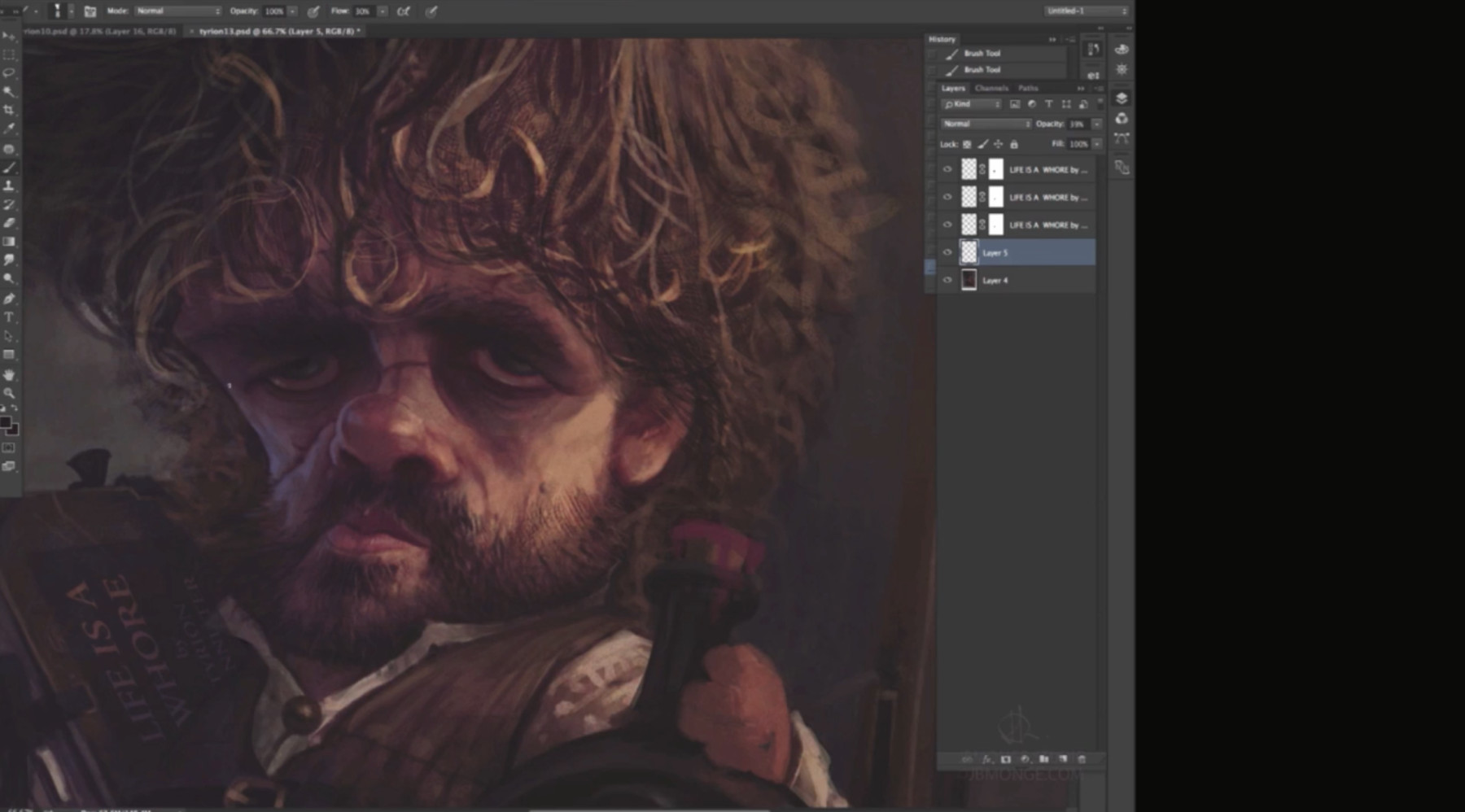Open the layer Fill arrow
The height and width of the screenshot is (812, 1465).
1097,144
